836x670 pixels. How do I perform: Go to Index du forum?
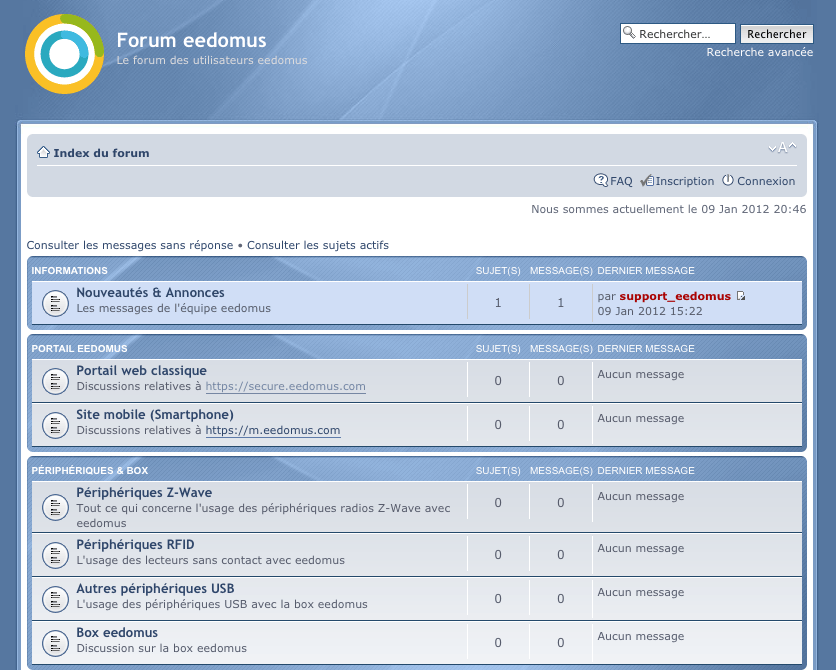(101, 153)
